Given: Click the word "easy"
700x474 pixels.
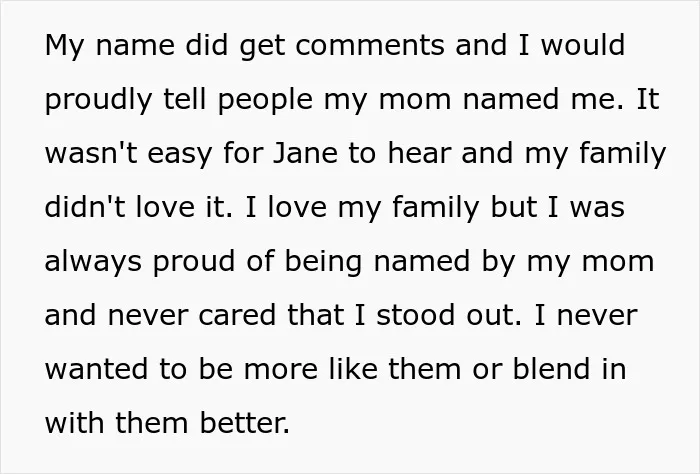Looking at the screenshot, I should [179, 154].
